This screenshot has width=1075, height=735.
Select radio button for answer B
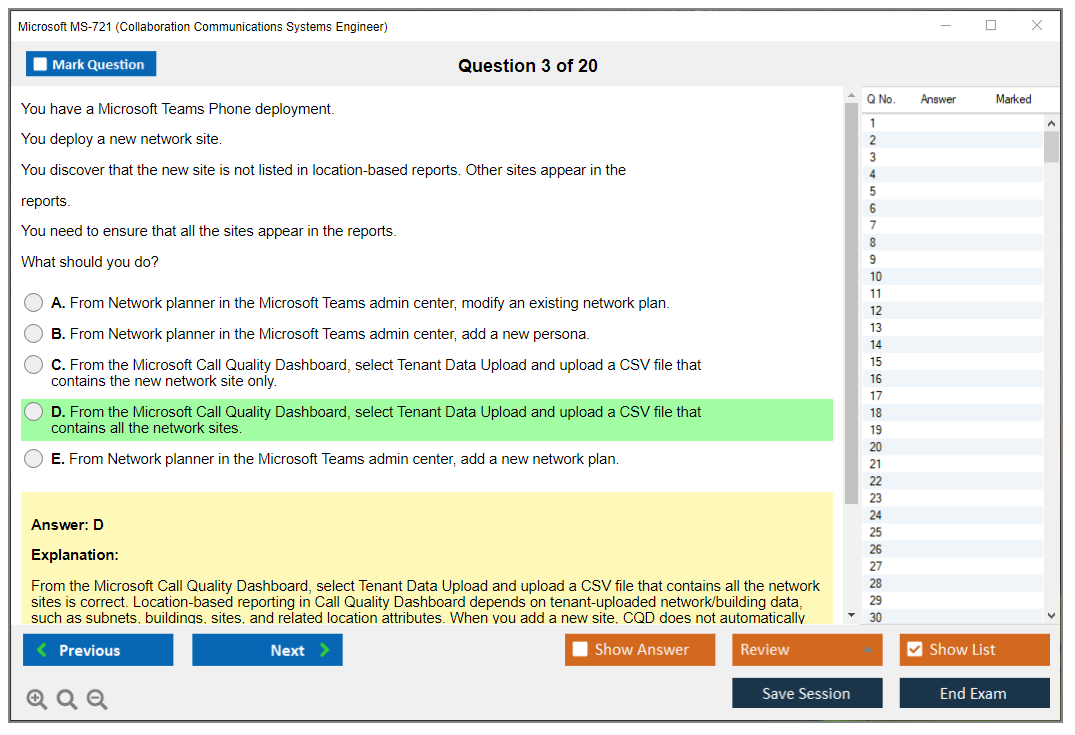pos(34,333)
